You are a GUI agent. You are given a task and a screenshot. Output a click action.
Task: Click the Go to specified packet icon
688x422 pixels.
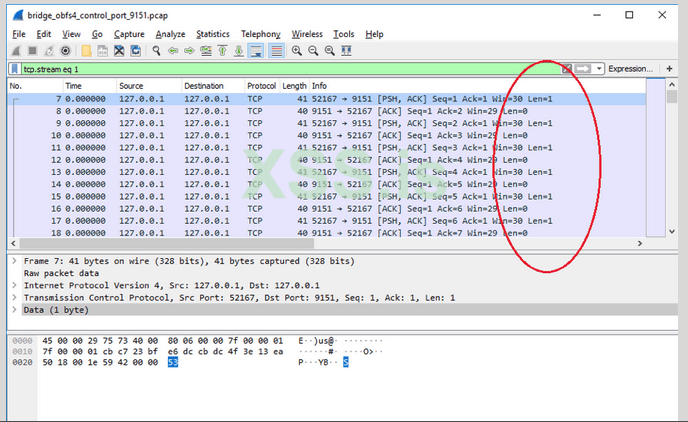[206, 51]
